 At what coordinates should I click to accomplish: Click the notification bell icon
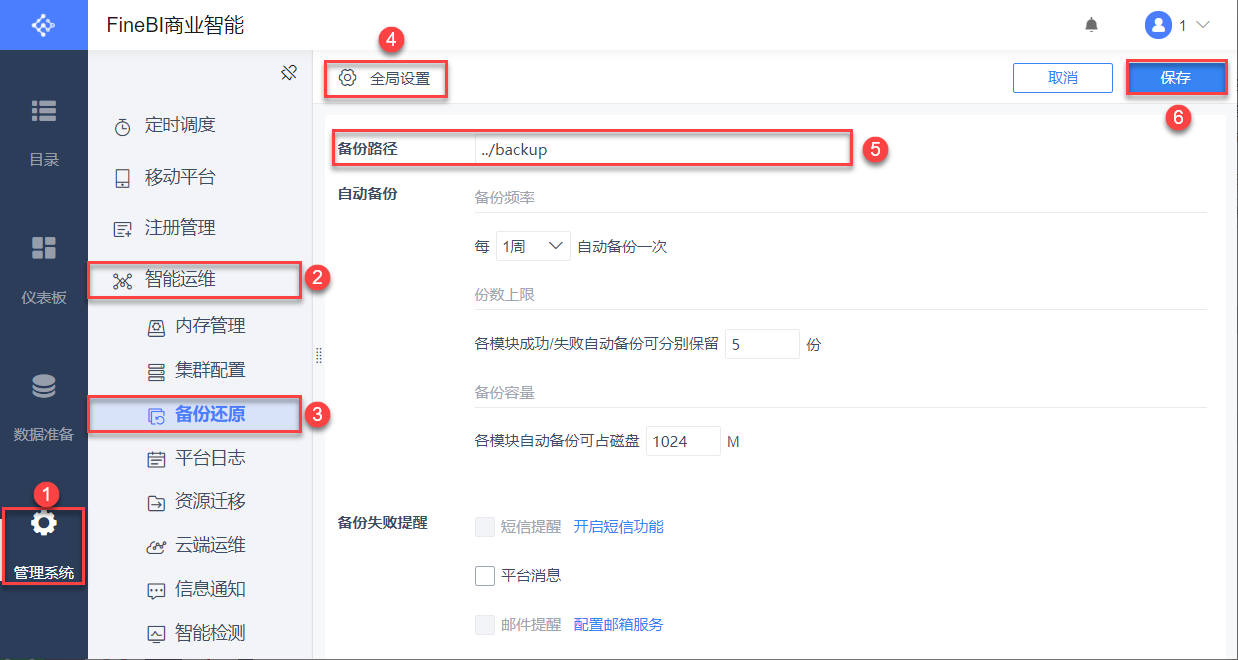(x=1091, y=25)
